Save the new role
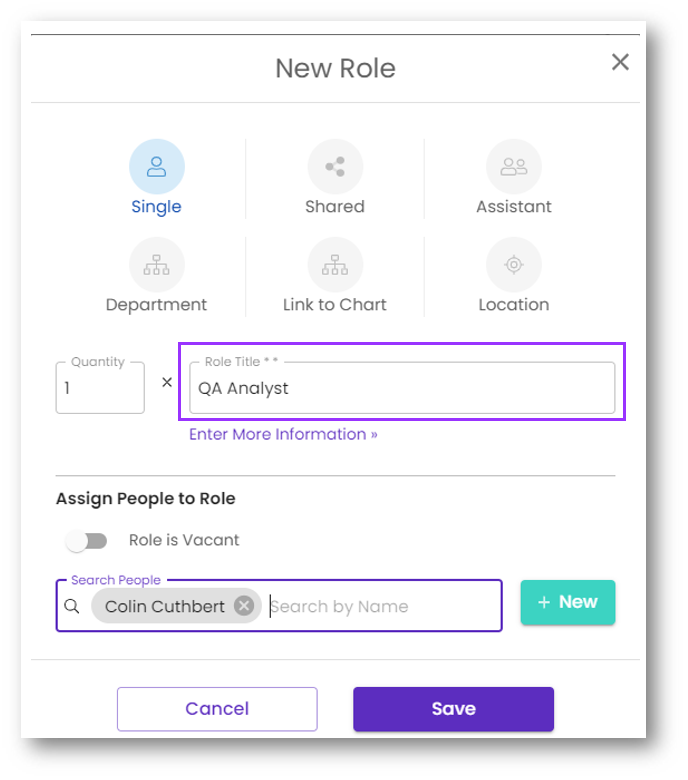 click(x=453, y=709)
